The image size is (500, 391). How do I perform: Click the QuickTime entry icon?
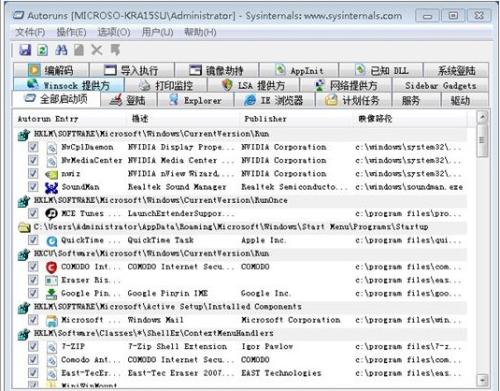(52, 241)
